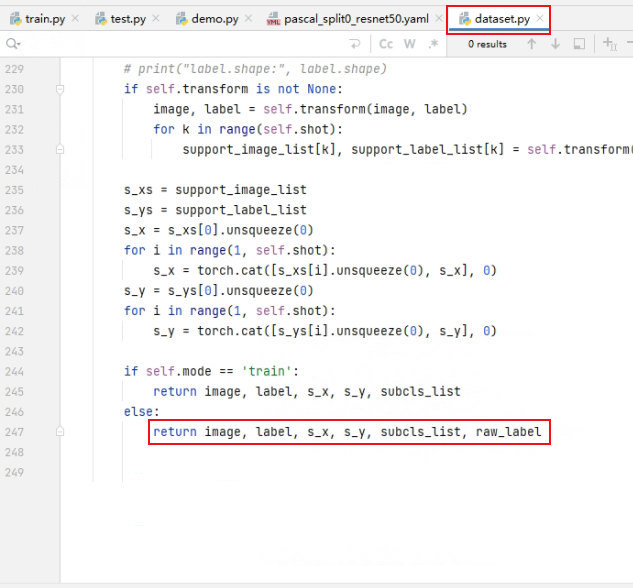This screenshot has width=633, height=588.
Task: Click 'self.transform(image, label)' on line 231
Action: tap(365, 109)
